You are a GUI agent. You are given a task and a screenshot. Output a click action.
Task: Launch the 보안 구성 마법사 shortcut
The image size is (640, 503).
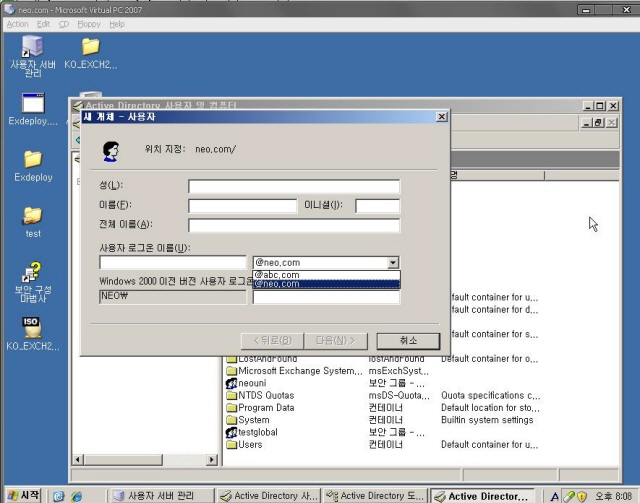[33, 282]
